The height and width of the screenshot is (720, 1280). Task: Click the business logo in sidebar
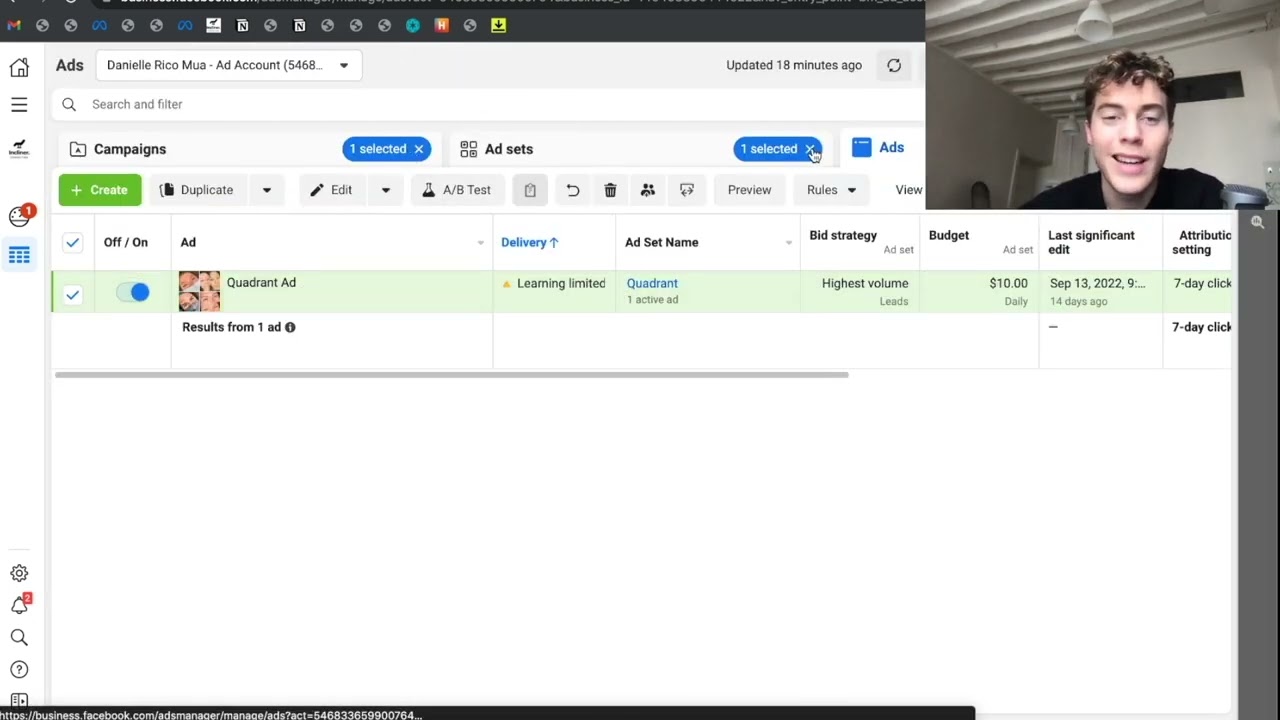[19, 149]
